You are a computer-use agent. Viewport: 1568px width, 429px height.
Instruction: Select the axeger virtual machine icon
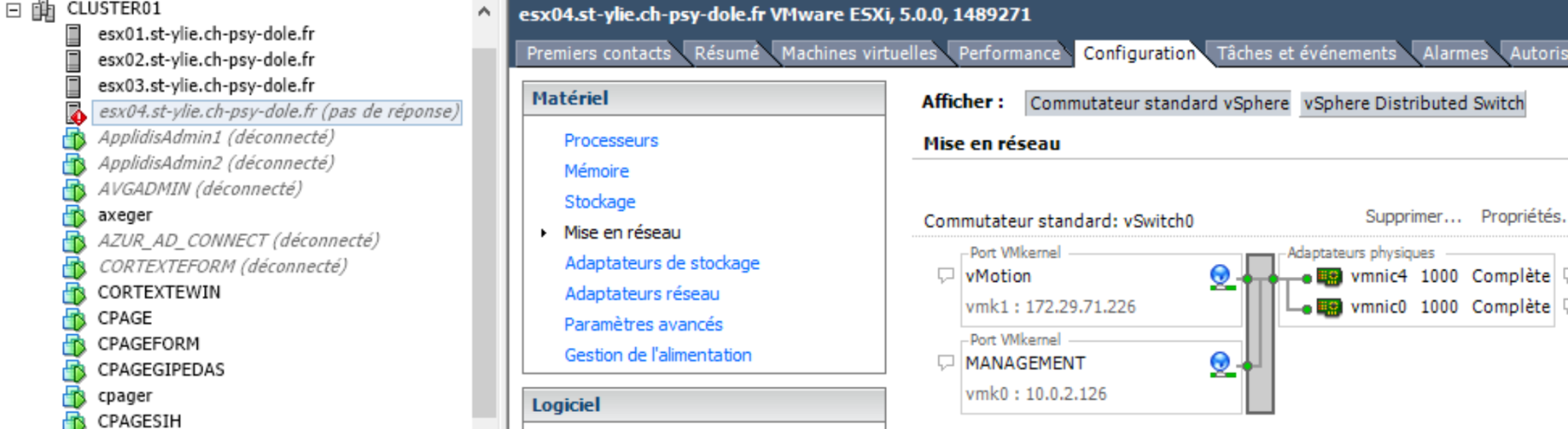tap(74, 216)
